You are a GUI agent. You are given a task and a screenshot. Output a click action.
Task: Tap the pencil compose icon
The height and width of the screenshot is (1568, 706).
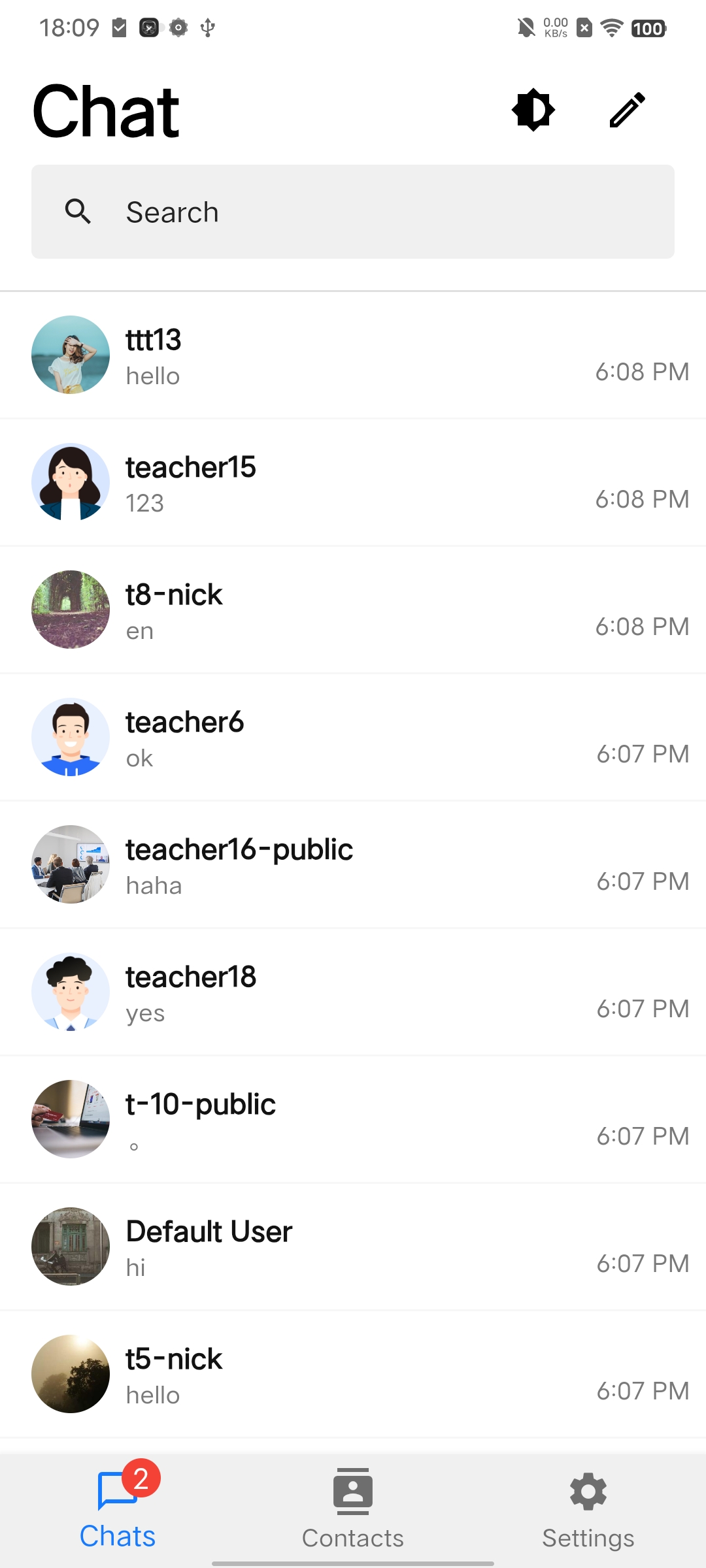click(x=628, y=110)
